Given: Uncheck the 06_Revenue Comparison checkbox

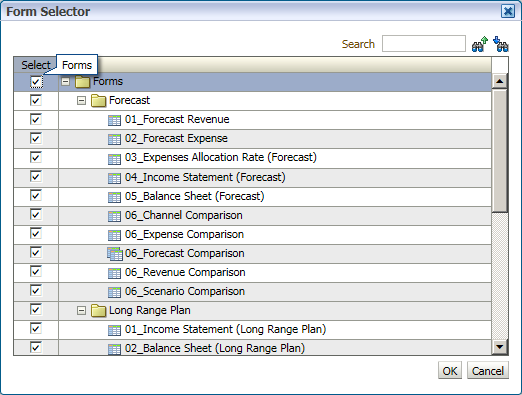Looking at the screenshot, I should click(36, 271).
